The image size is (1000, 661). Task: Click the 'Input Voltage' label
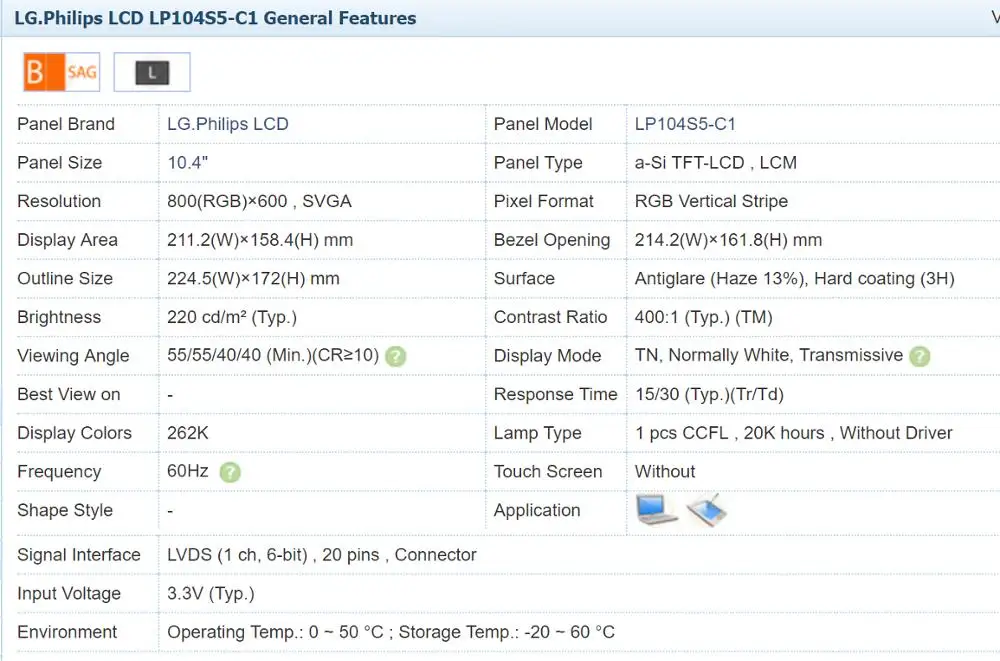68,593
